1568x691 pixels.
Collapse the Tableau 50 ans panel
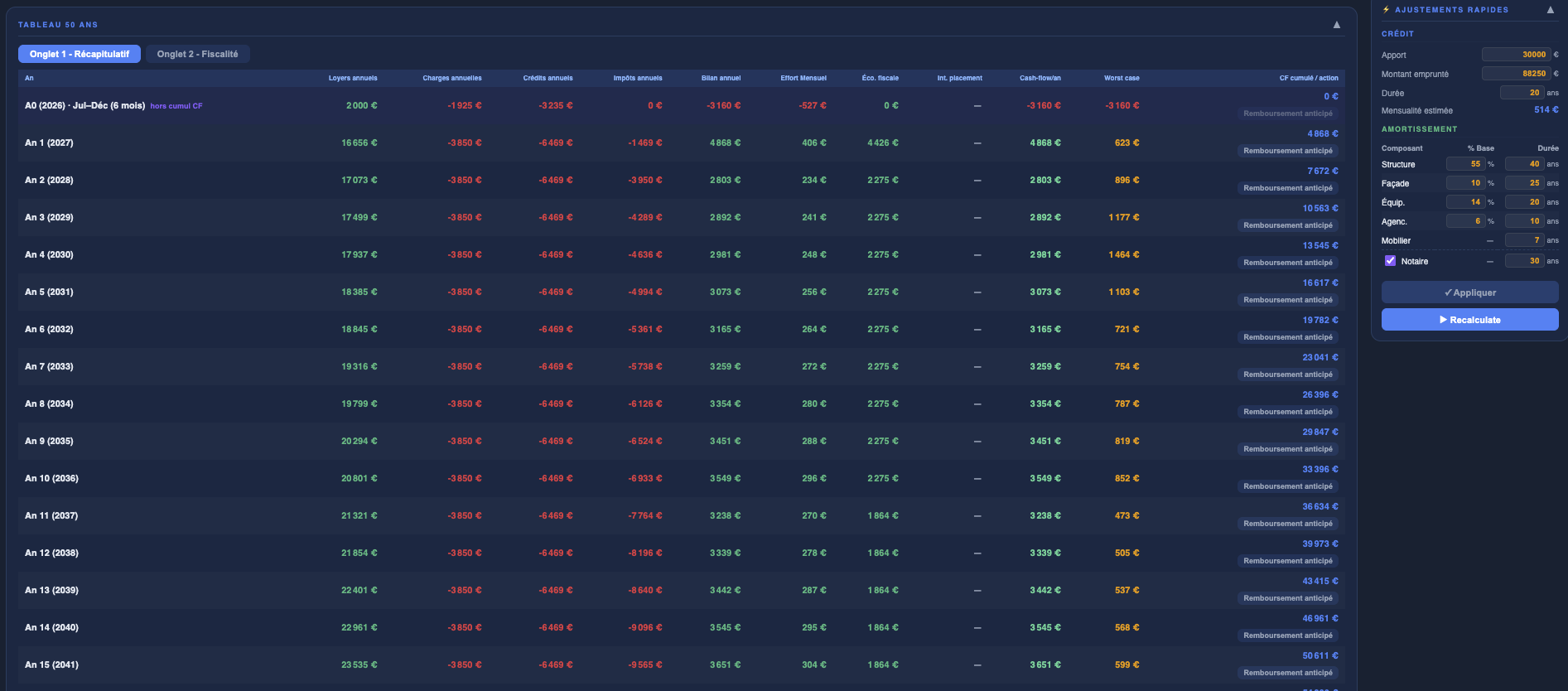coord(1336,25)
